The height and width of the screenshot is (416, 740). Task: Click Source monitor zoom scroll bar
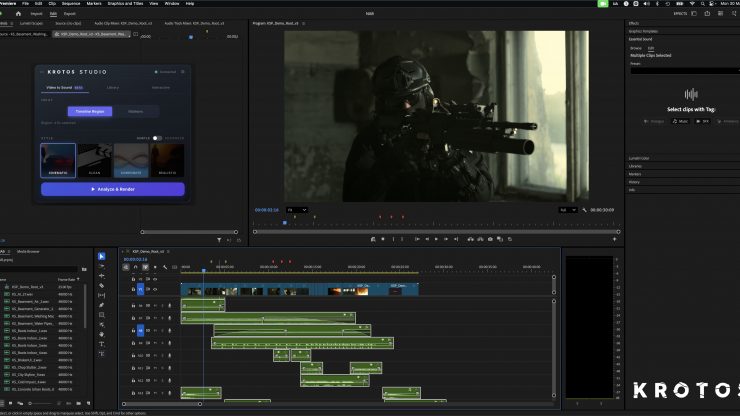pyautogui.click(x=189, y=232)
